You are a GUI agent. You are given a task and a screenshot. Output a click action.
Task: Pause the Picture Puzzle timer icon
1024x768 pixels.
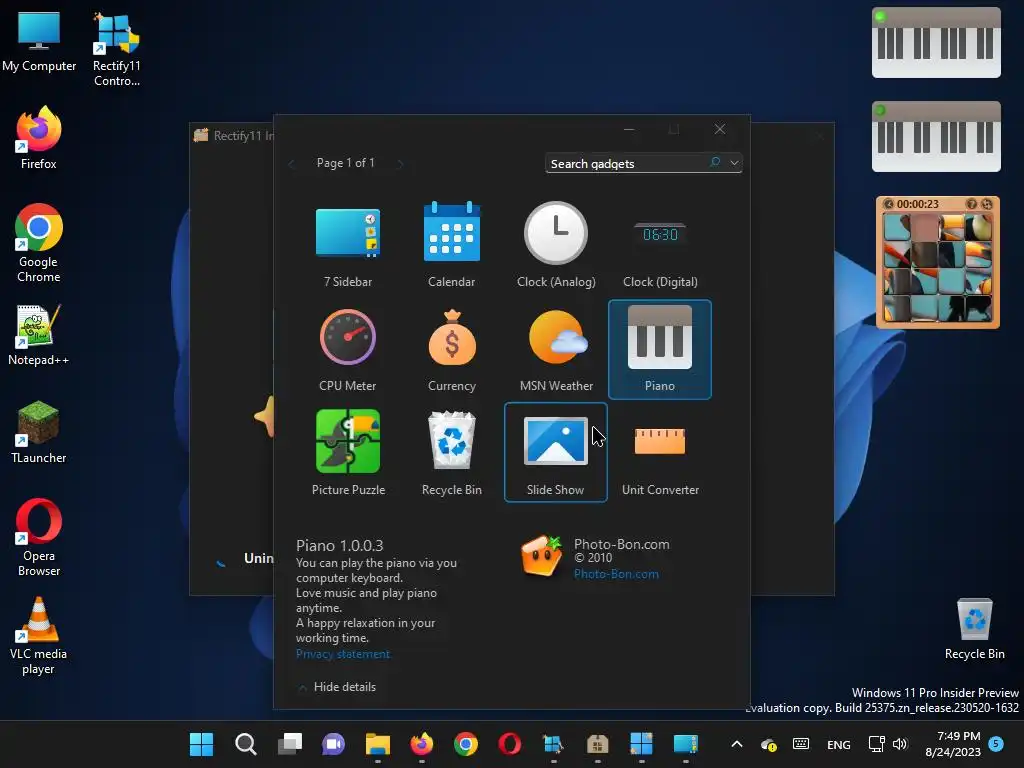[x=888, y=204]
